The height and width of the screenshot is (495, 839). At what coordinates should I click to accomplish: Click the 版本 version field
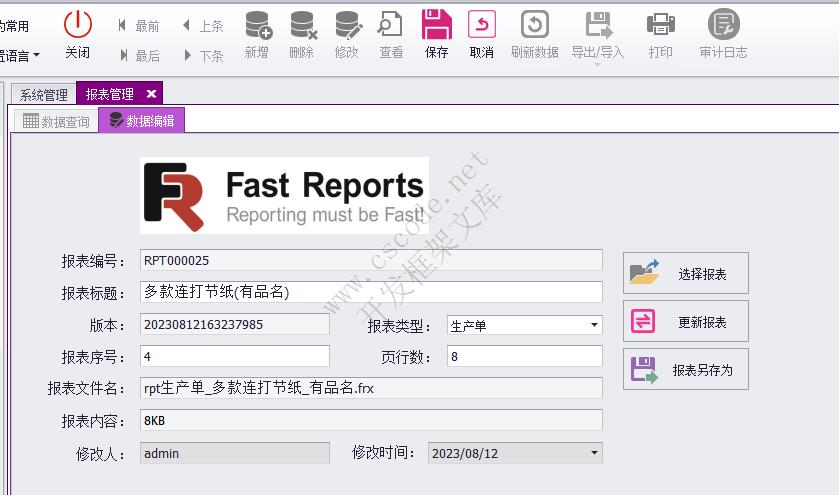click(234, 324)
